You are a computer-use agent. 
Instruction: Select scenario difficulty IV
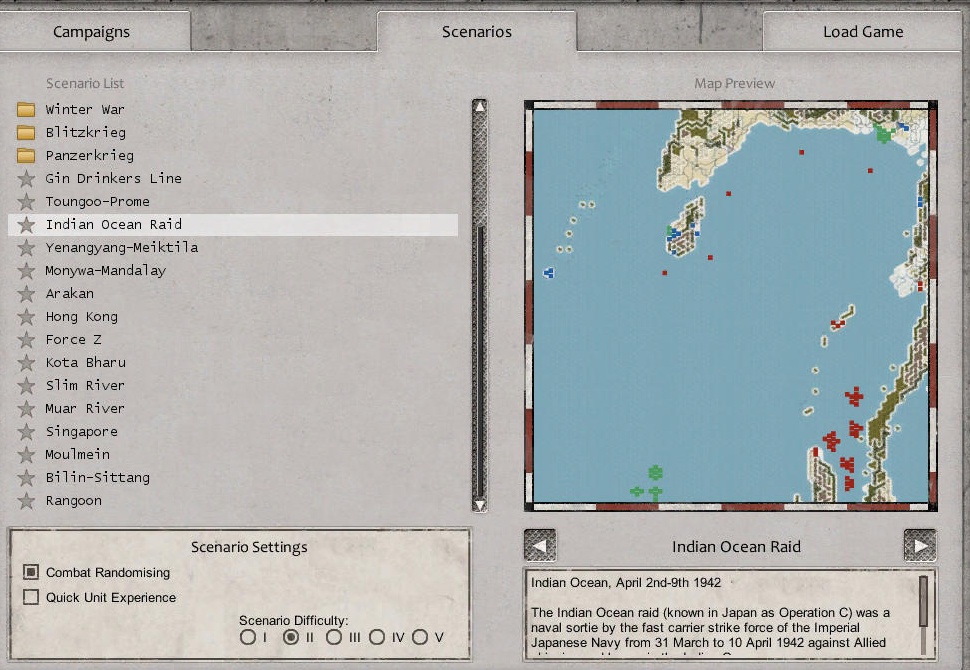pyautogui.click(x=377, y=637)
